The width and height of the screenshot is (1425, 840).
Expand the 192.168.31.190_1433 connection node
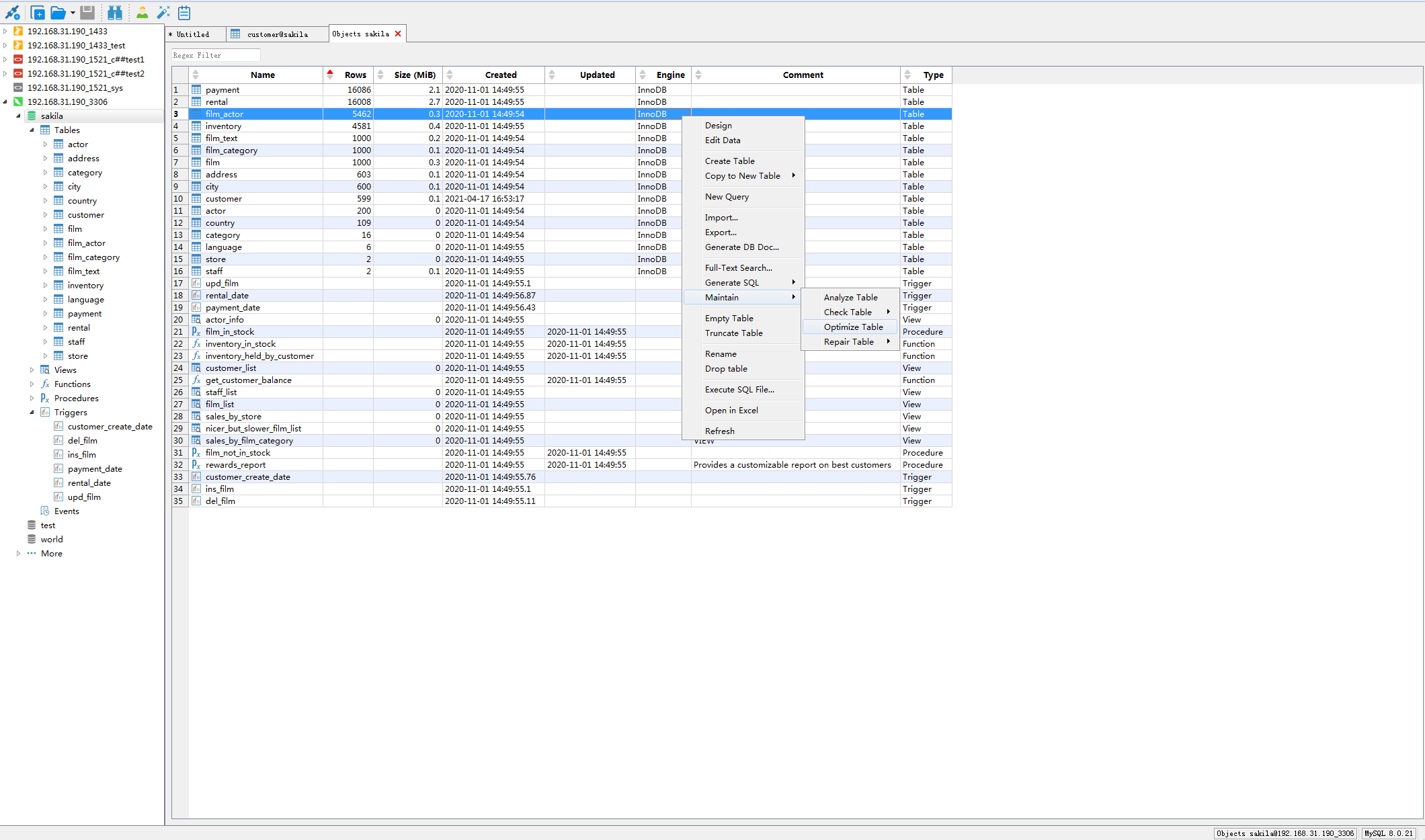5,31
